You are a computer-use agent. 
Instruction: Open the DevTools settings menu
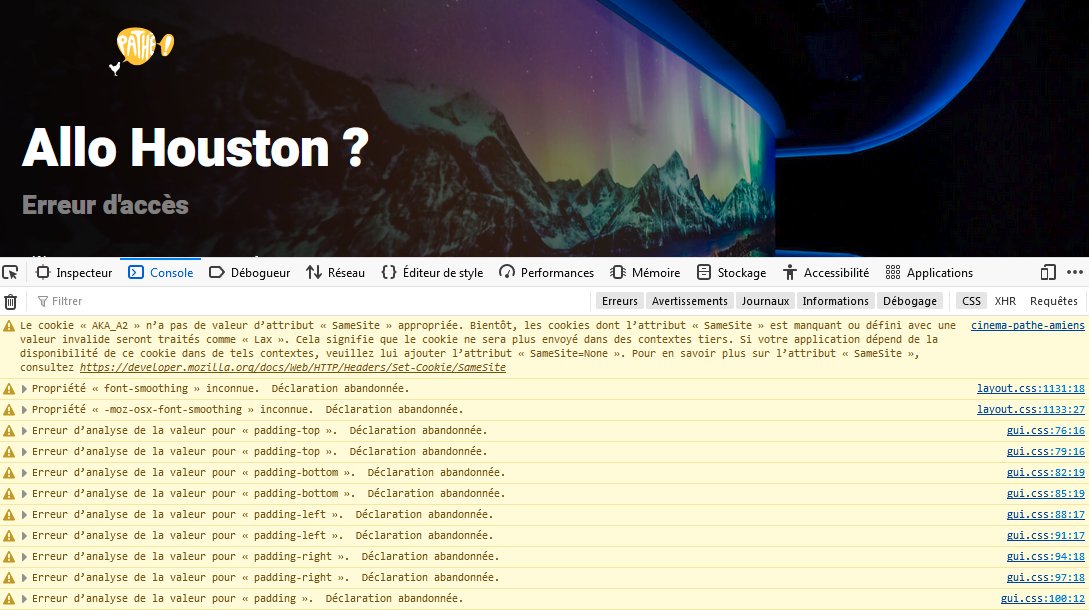click(1075, 272)
